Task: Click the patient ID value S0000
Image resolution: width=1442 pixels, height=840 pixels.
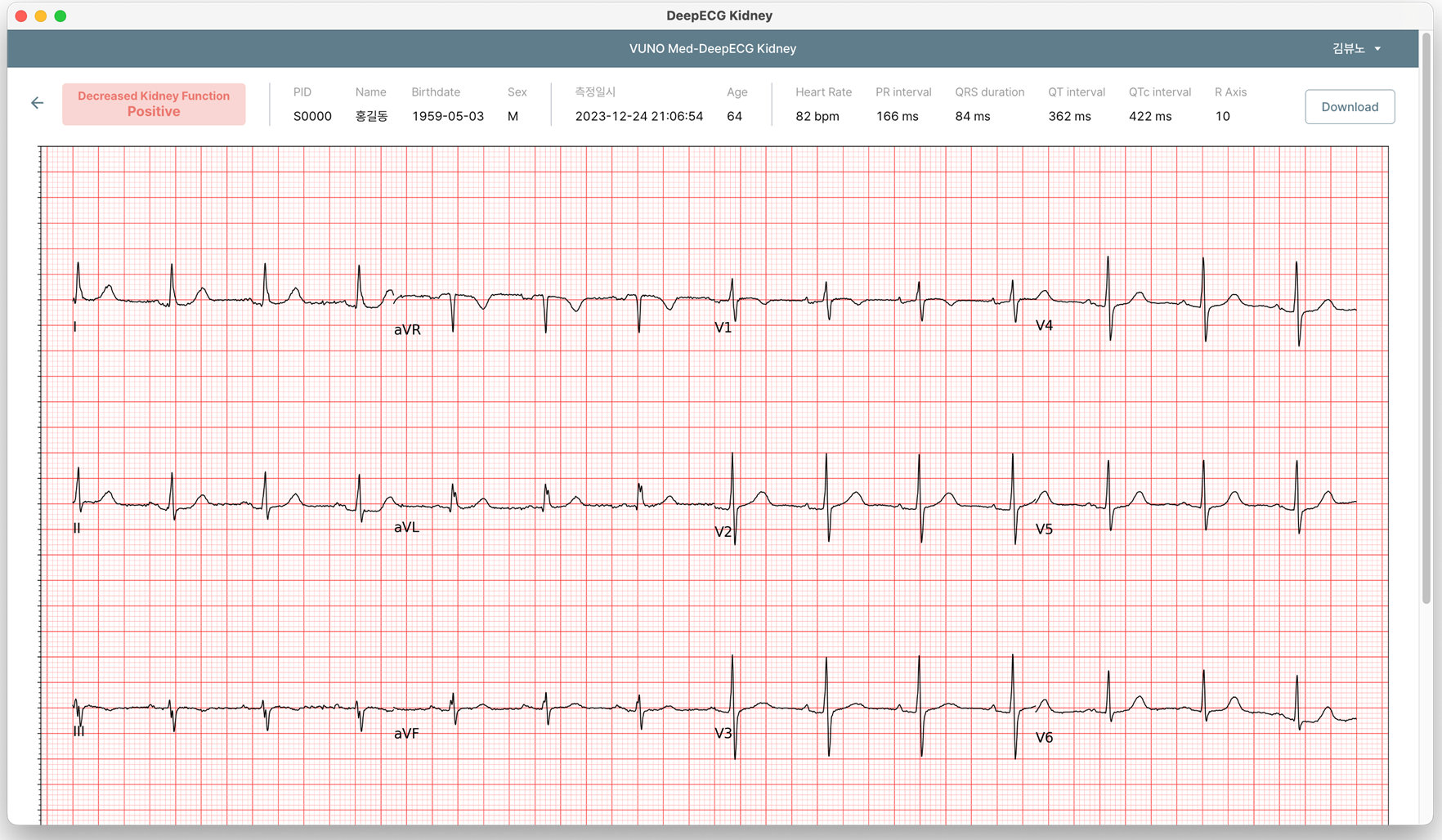Action: [312, 117]
